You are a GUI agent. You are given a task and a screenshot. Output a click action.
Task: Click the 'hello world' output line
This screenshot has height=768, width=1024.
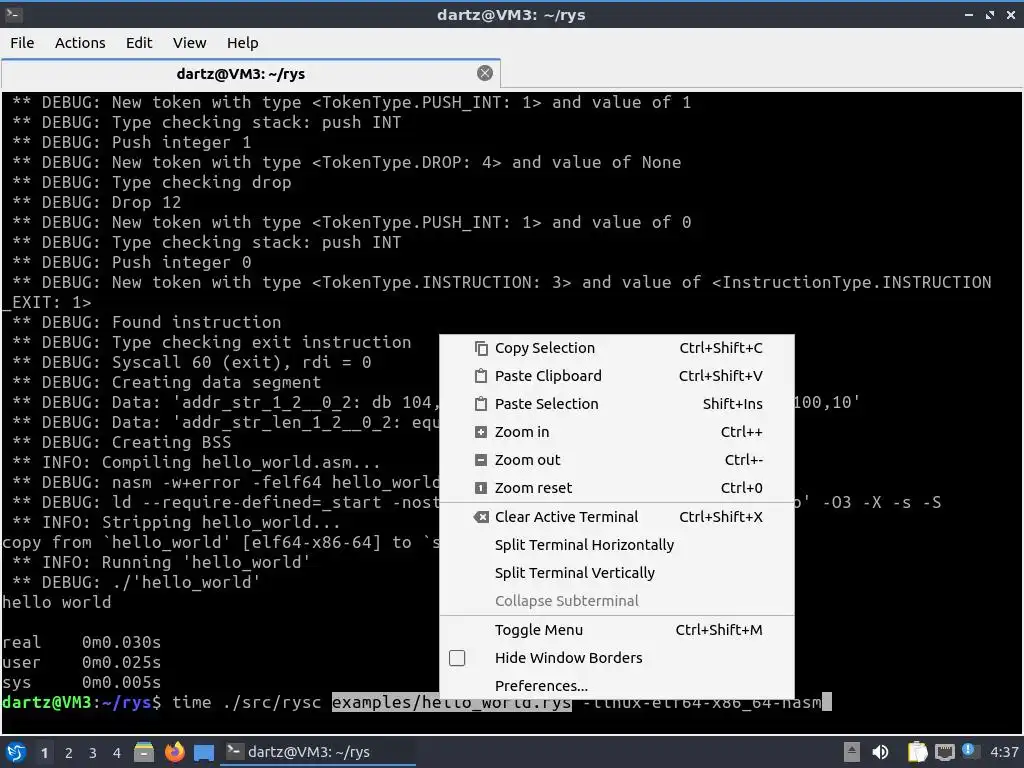point(57,602)
